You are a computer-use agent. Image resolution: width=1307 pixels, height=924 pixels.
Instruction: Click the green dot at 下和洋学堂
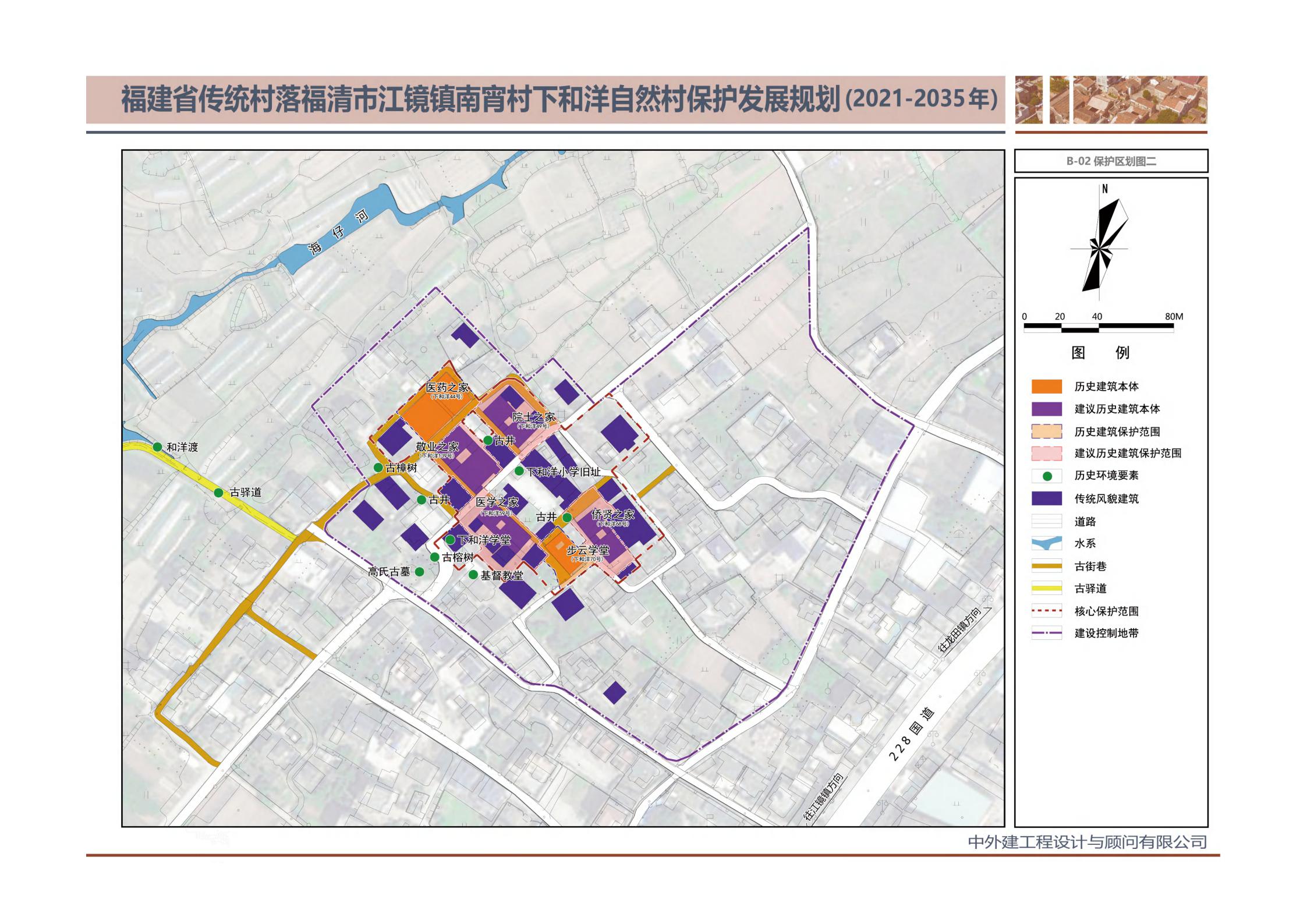click(450, 540)
